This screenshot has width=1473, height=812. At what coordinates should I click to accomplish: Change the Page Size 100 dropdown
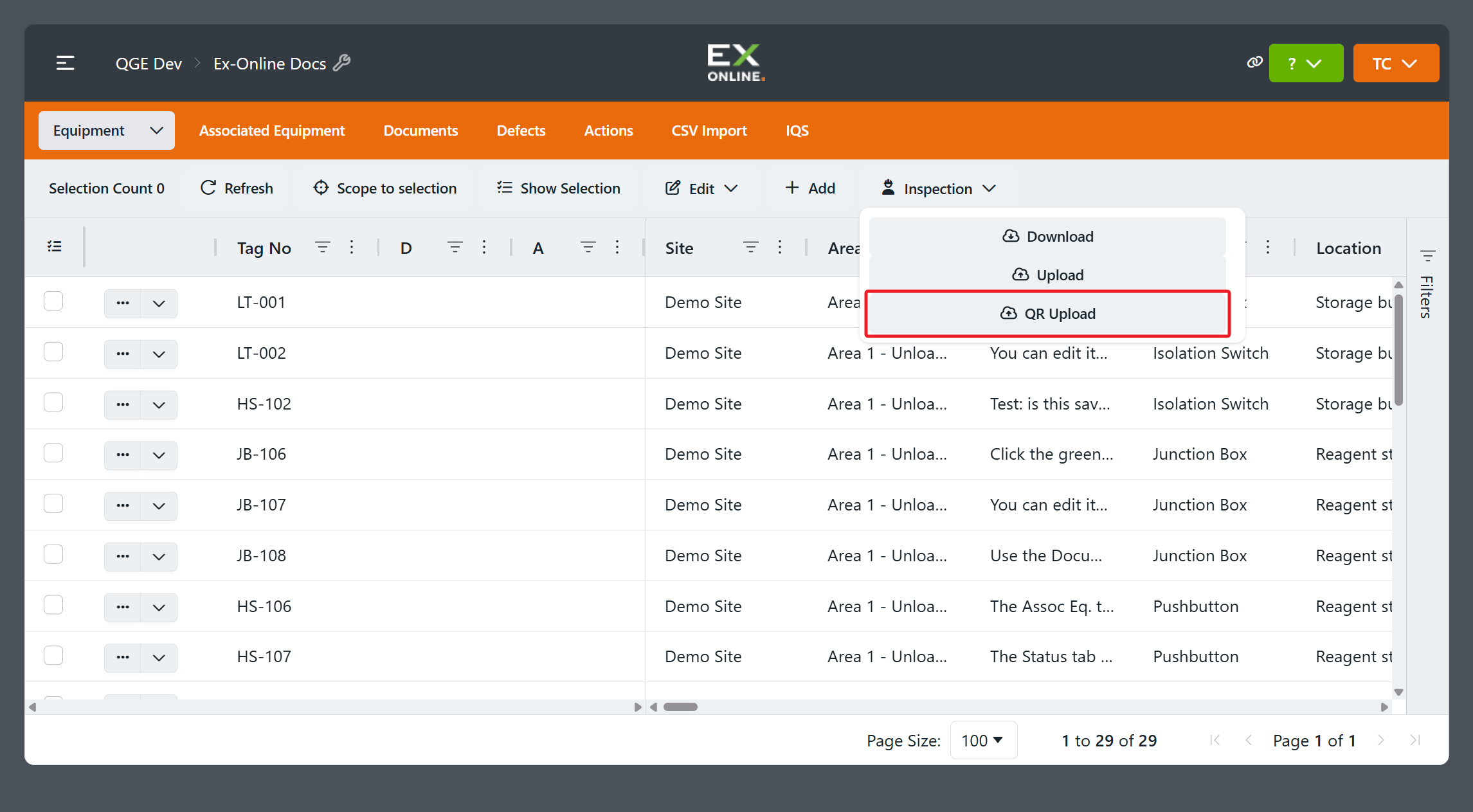click(983, 741)
